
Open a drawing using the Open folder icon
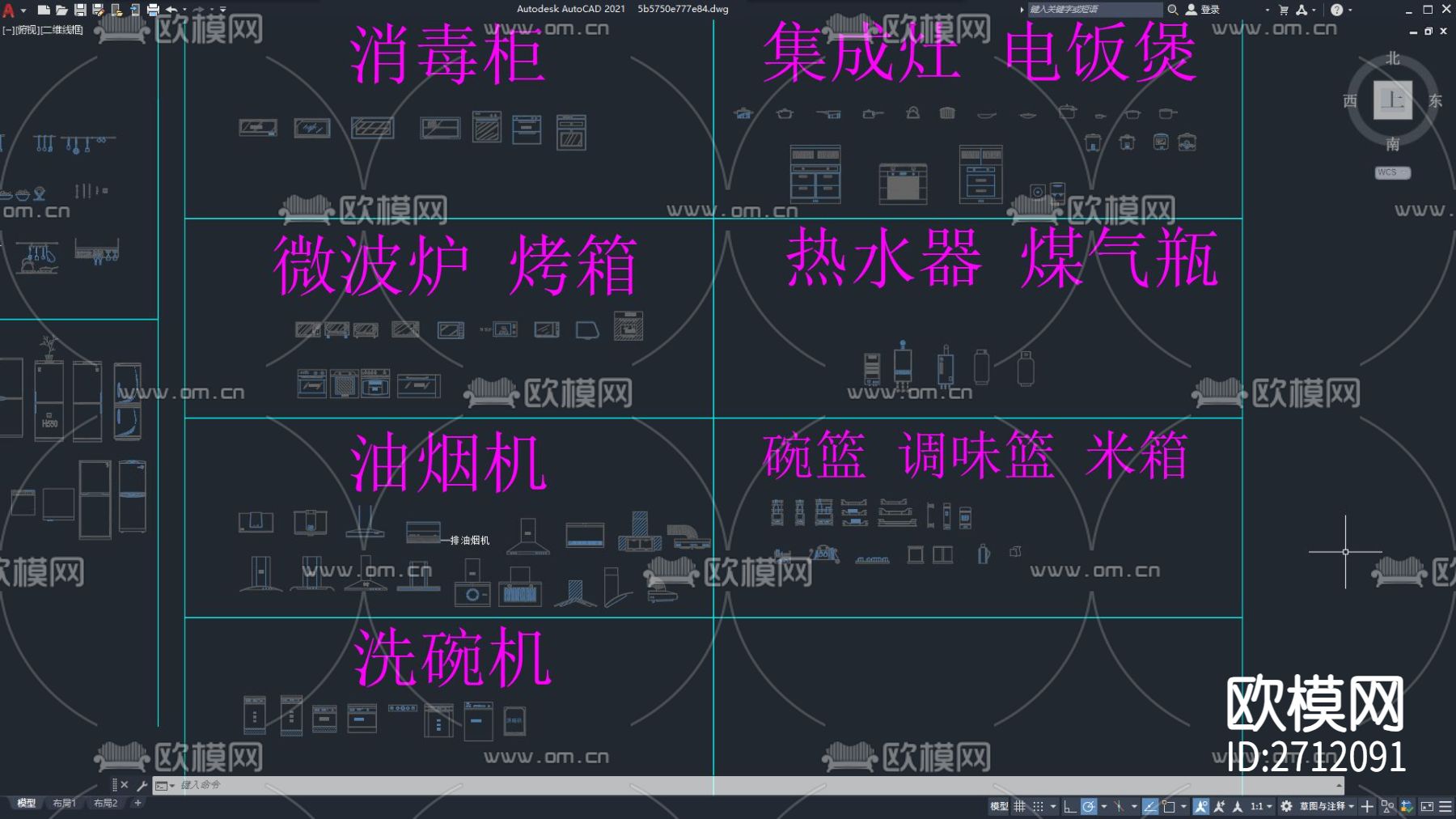tap(61, 9)
